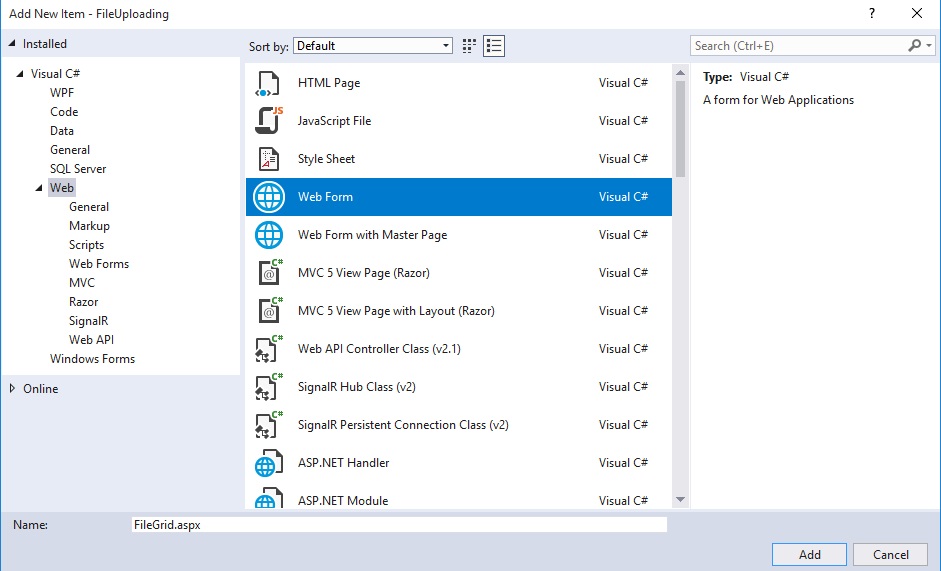
Task: Select the SQL Server category
Action: click(78, 169)
